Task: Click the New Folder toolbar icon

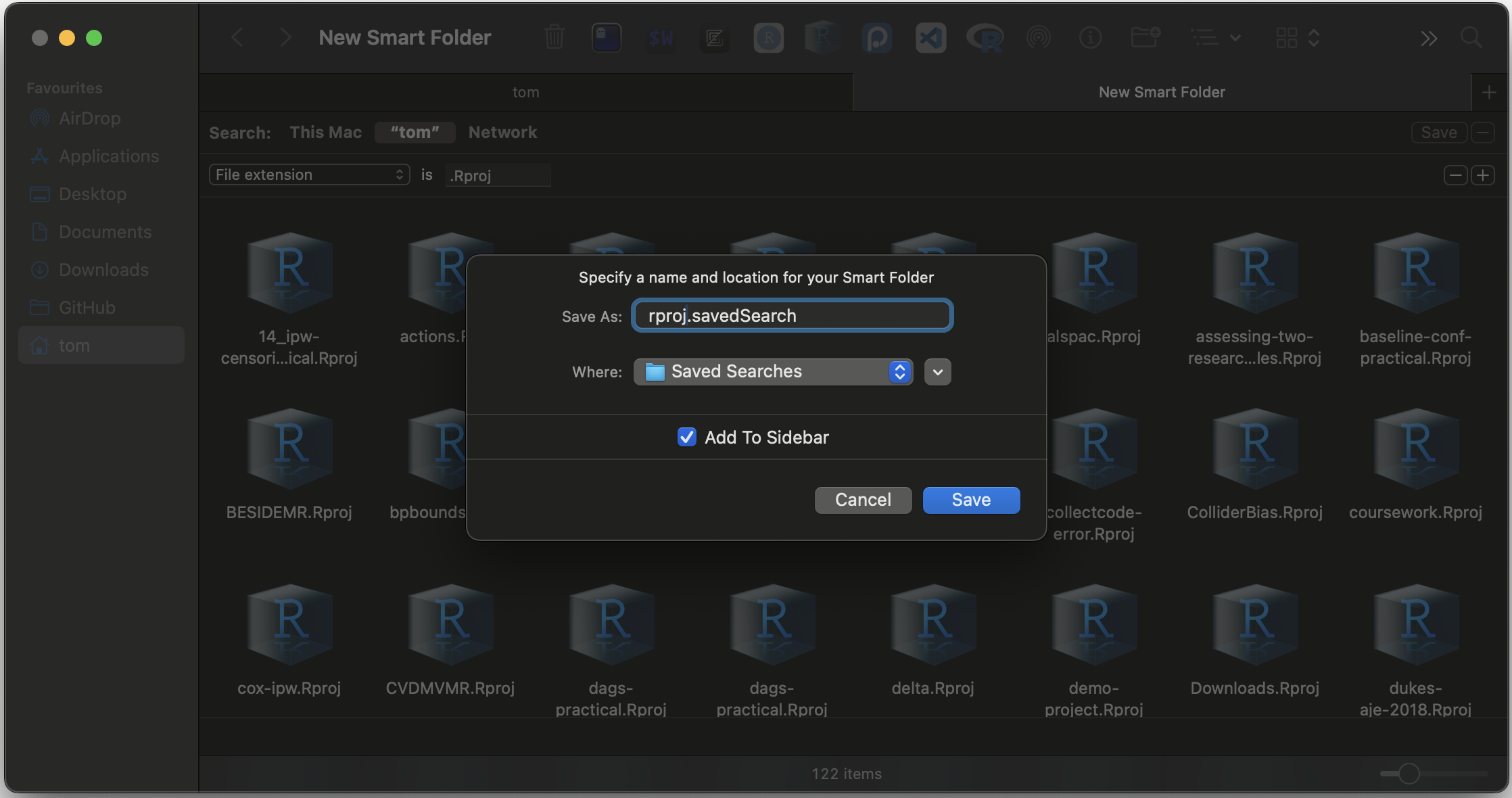Action: click(1145, 38)
